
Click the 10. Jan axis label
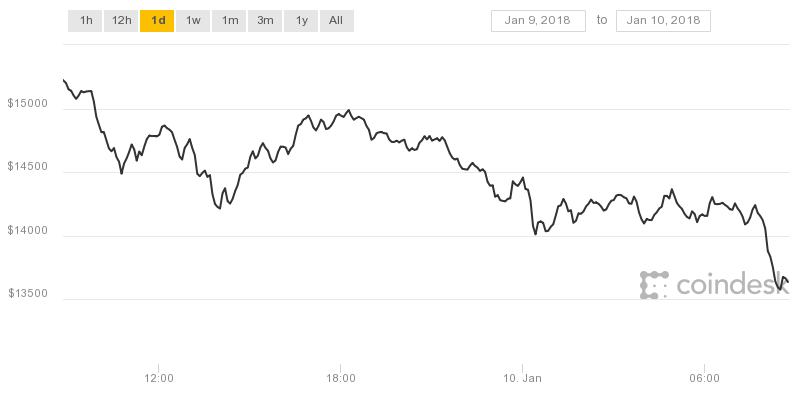[x=523, y=379]
